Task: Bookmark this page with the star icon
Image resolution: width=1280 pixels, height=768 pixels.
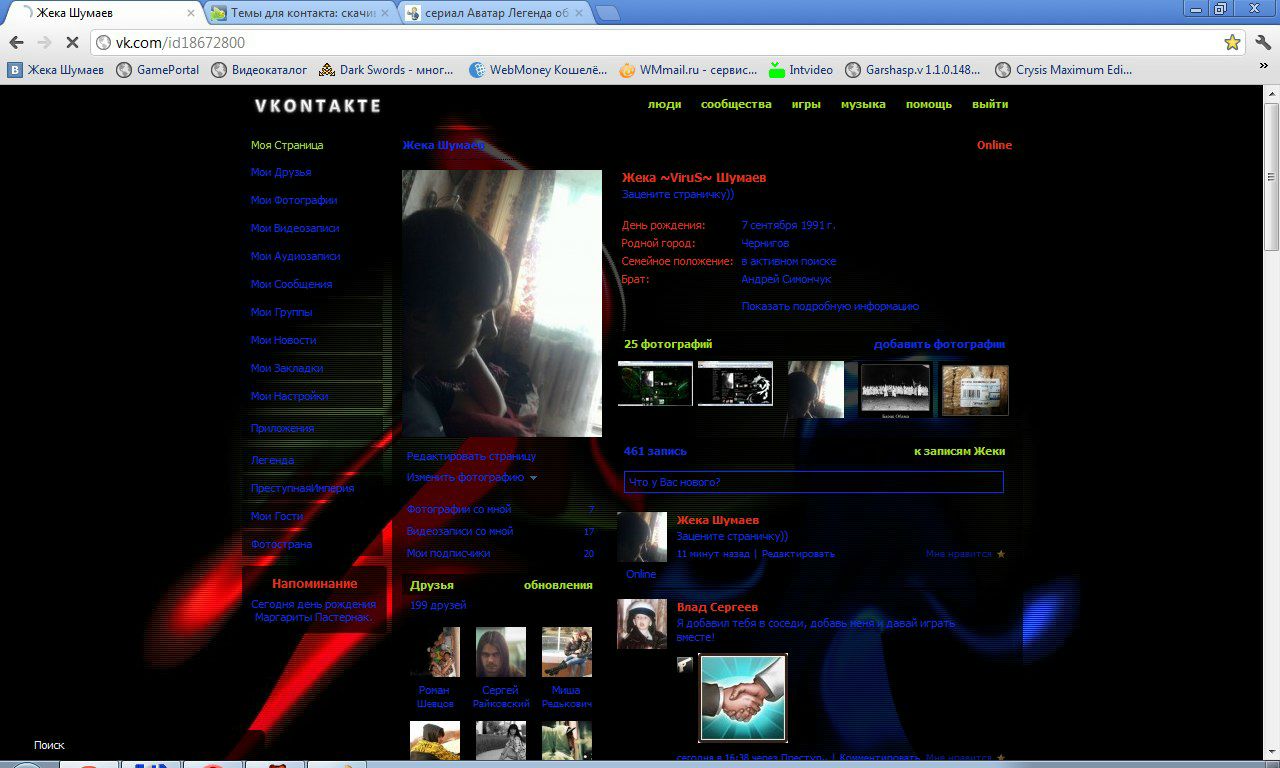Action: click(x=1232, y=42)
